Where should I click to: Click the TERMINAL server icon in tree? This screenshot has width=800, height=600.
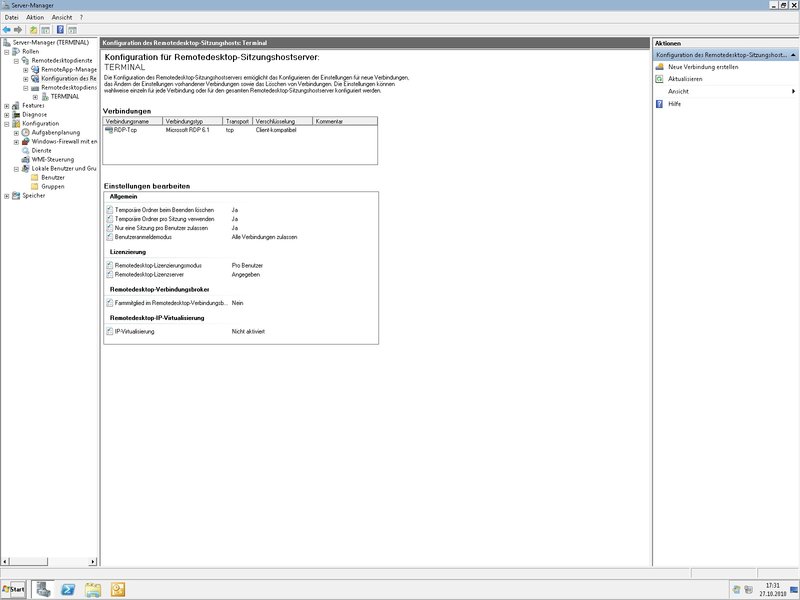[x=45, y=96]
